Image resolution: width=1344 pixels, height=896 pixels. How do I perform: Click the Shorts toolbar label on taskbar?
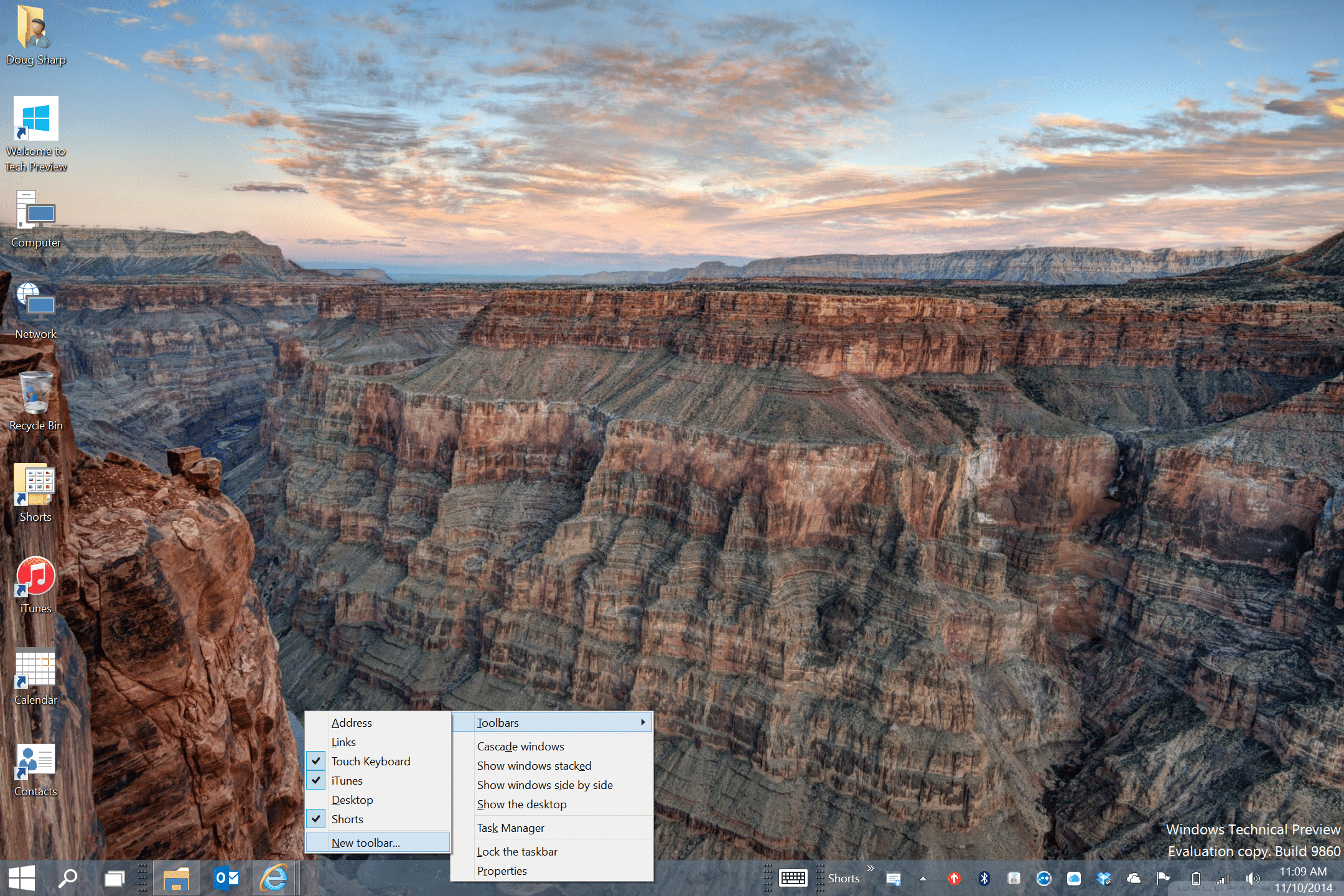(x=843, y=879)
